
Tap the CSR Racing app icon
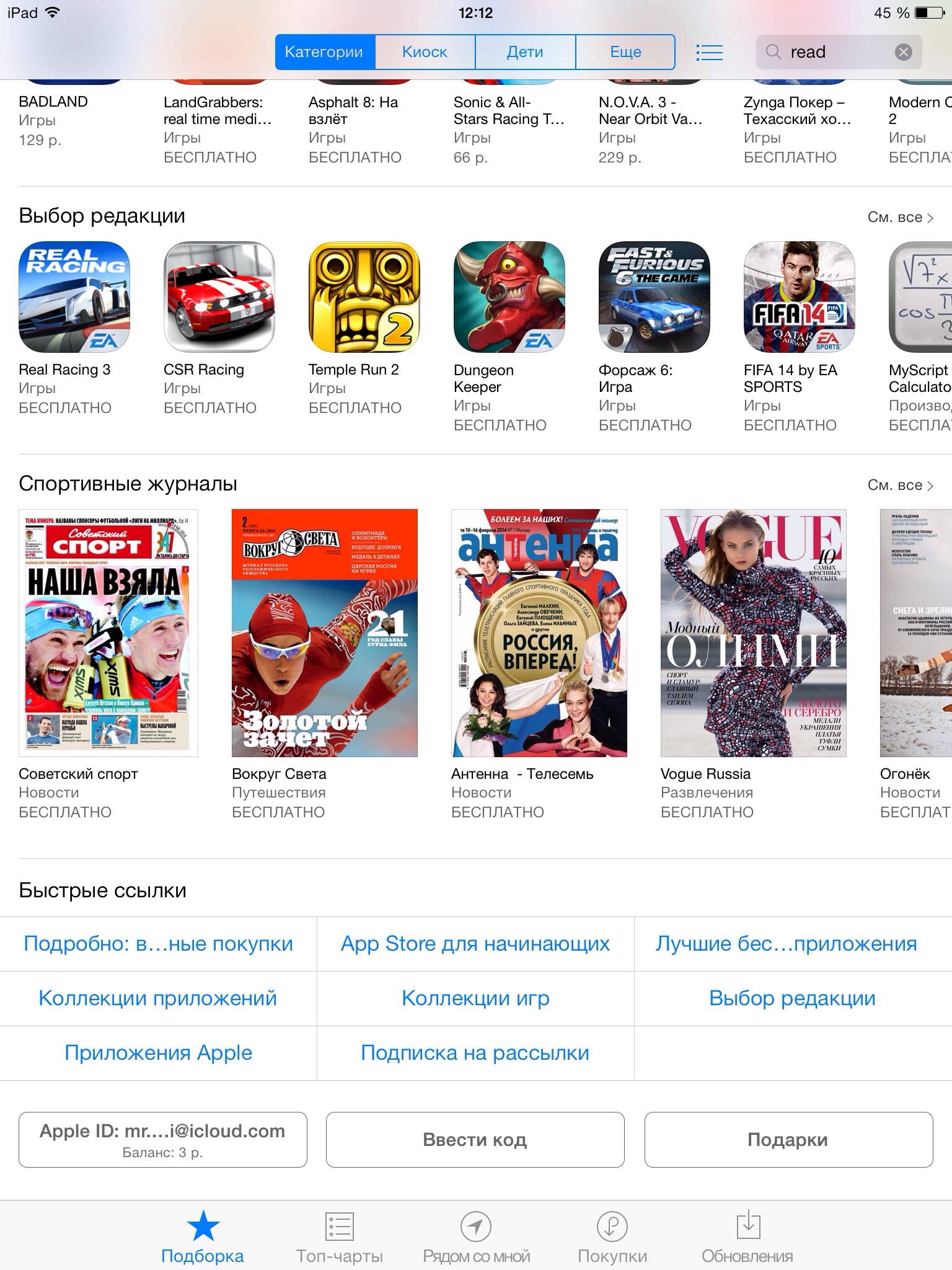pyautogui.click(x=219, y=297)
